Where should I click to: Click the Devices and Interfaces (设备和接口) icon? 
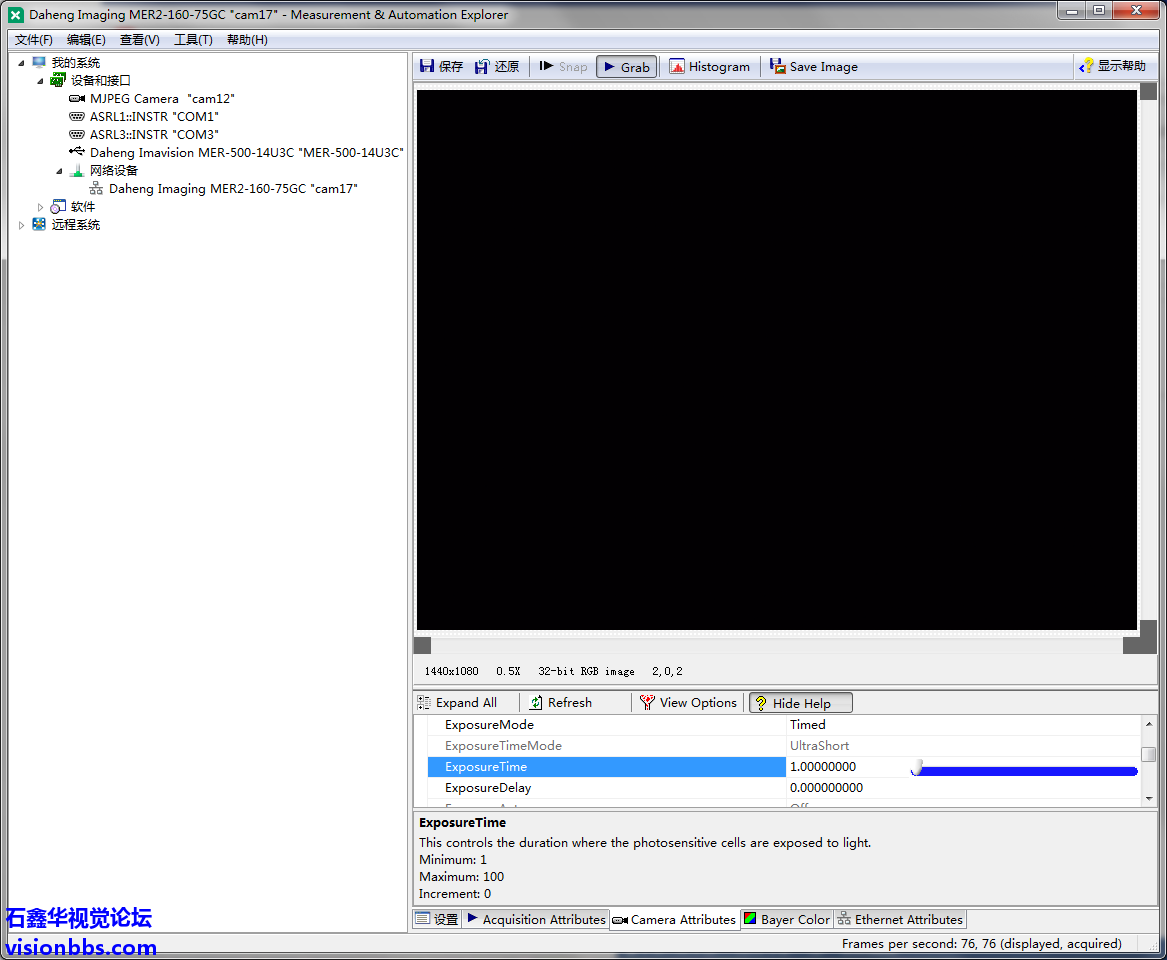tap(58, 80)
